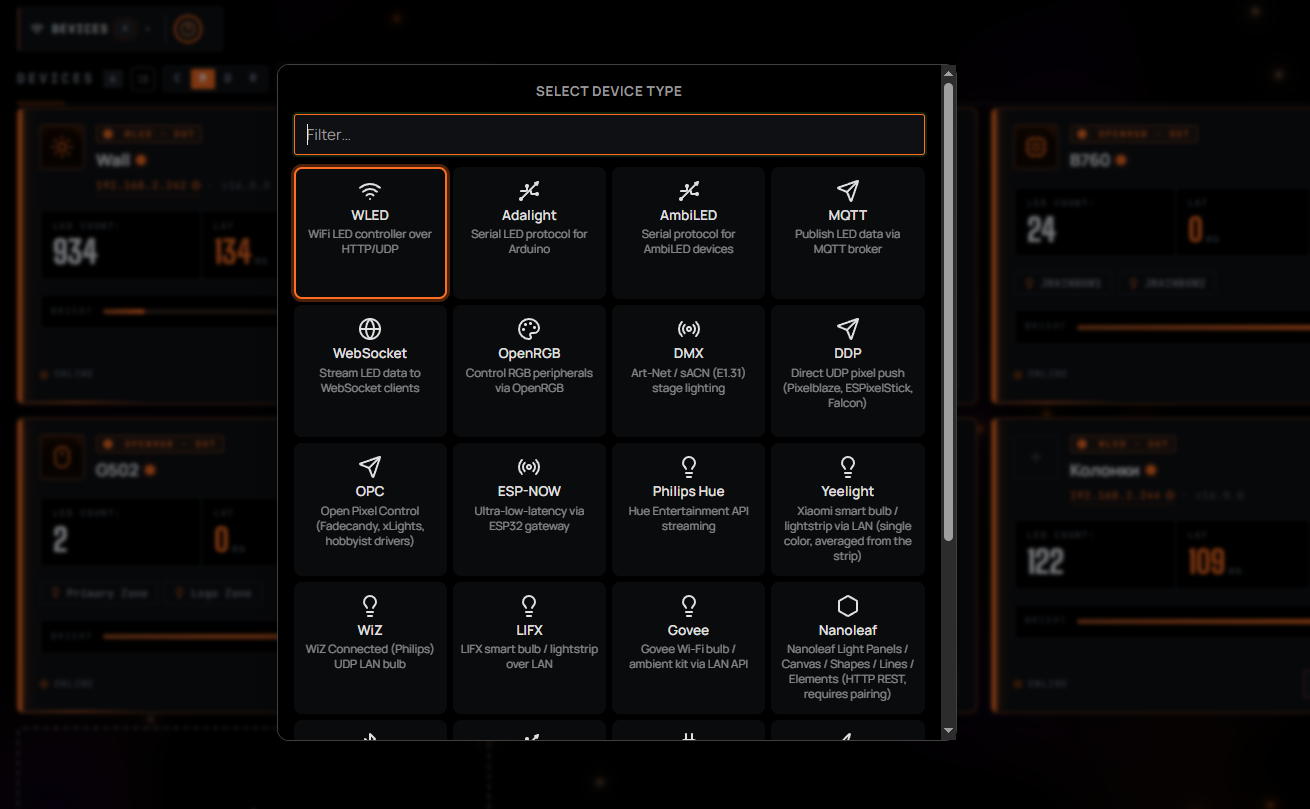Click the B760 device chip icon

[x=1037, y=148]
